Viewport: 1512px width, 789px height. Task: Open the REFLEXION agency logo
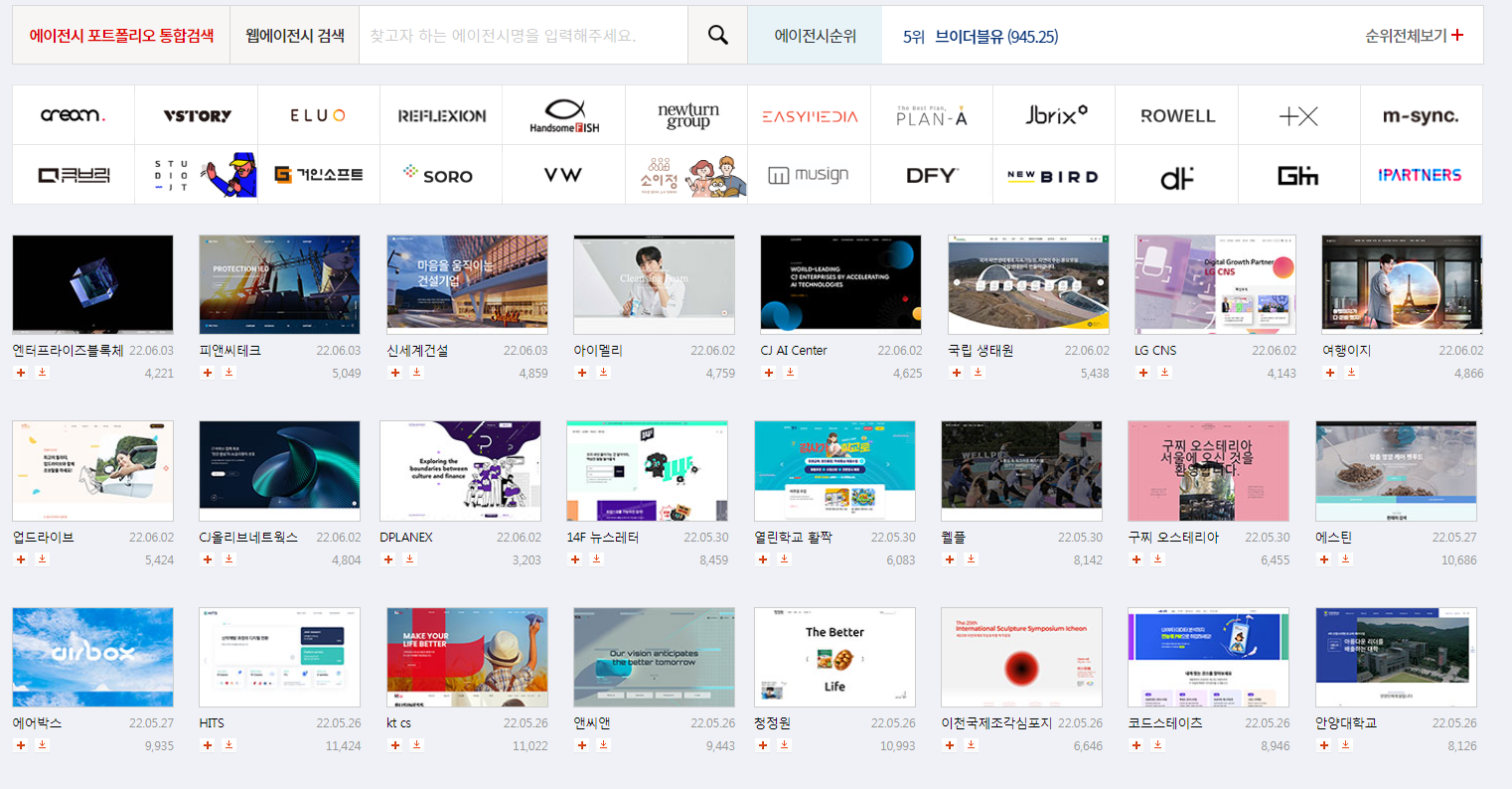441,115
